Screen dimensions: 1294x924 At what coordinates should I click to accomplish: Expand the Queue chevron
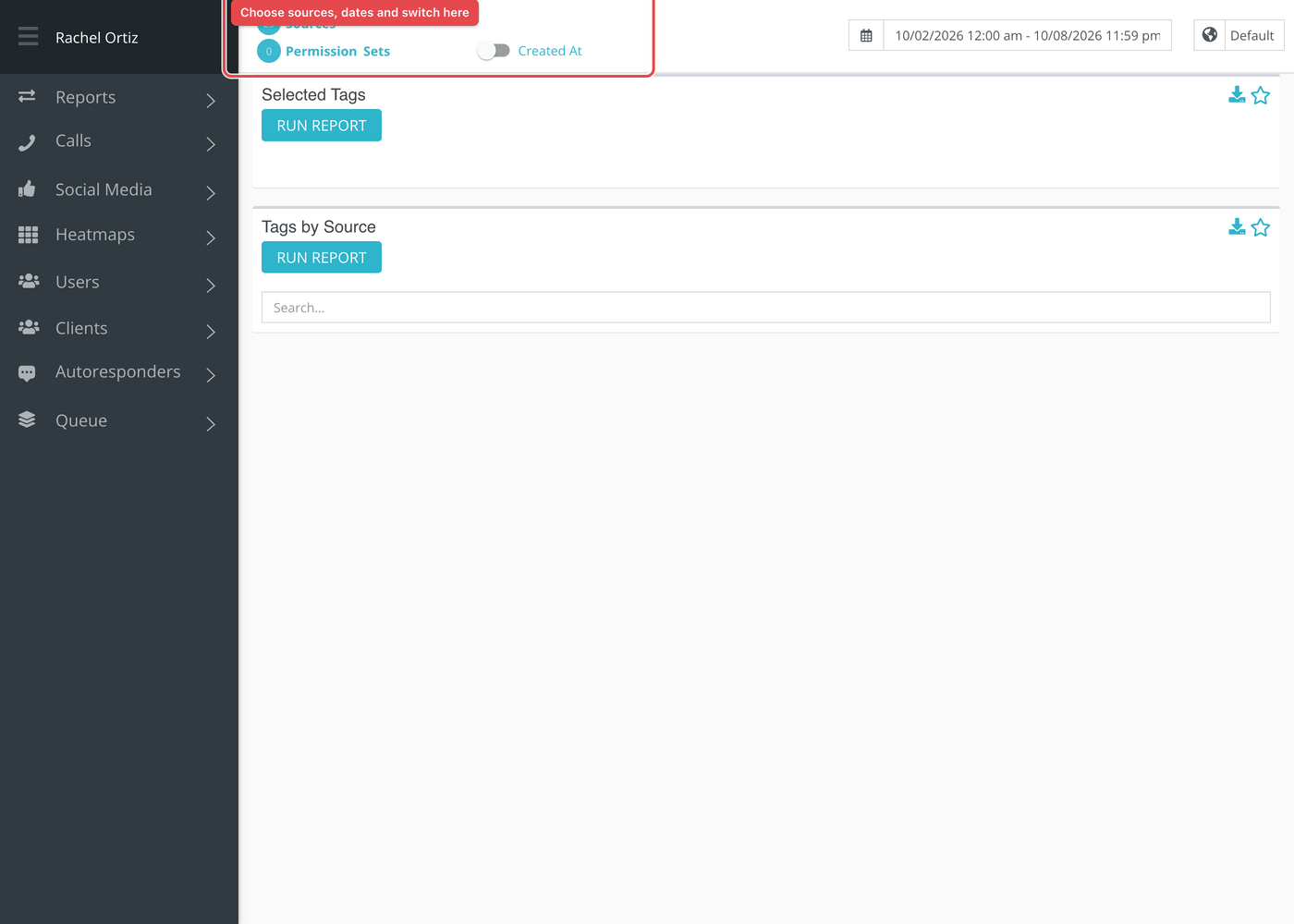pyautogui.click(x=211, y=423)
